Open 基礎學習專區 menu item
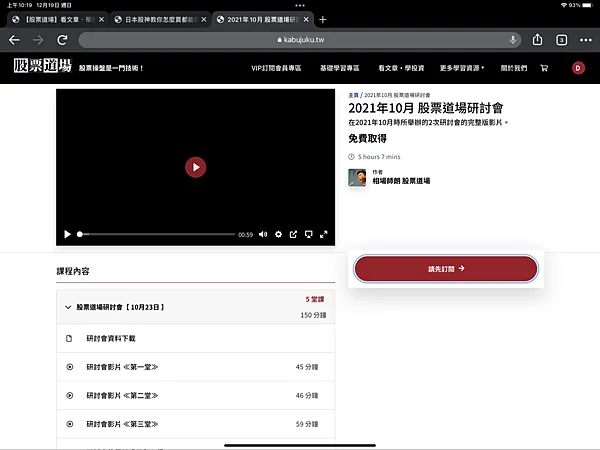This screenshot has height=450, width=600. (339, 68)
